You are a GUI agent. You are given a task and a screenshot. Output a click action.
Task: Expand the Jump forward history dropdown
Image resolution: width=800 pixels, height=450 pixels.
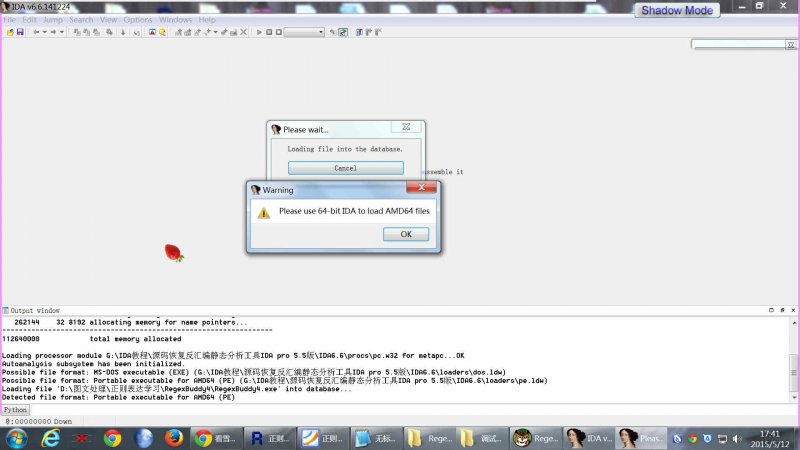pos(62,32)
